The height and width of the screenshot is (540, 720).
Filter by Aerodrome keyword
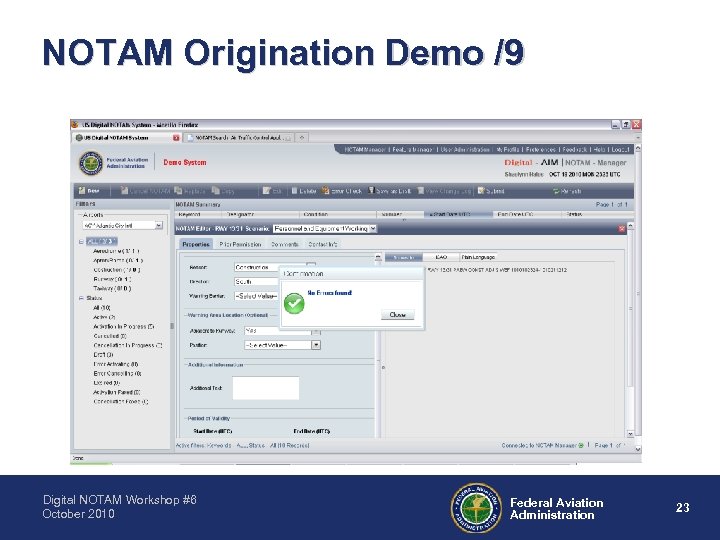[116, 251]
